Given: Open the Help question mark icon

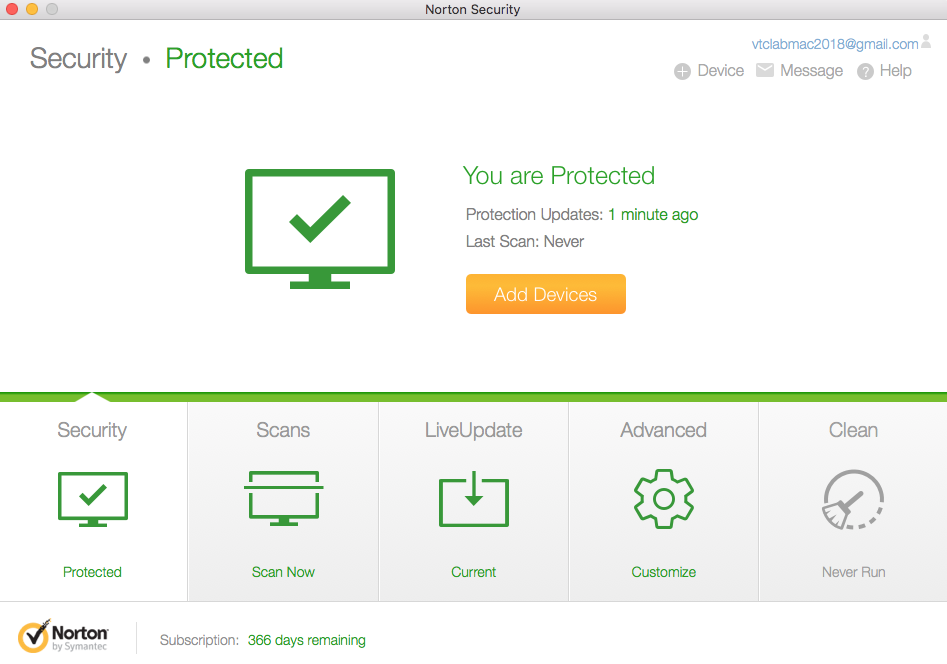Looking at the screenshot, I should coord(865,71).
